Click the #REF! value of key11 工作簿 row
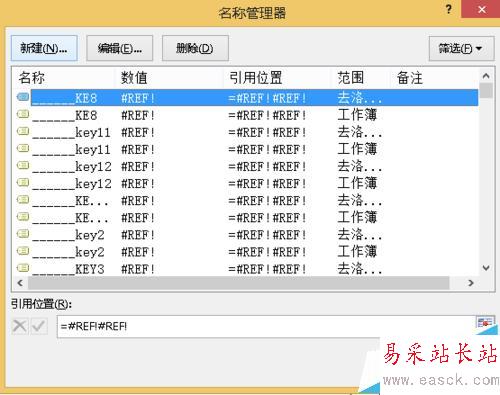 (138, 149)
